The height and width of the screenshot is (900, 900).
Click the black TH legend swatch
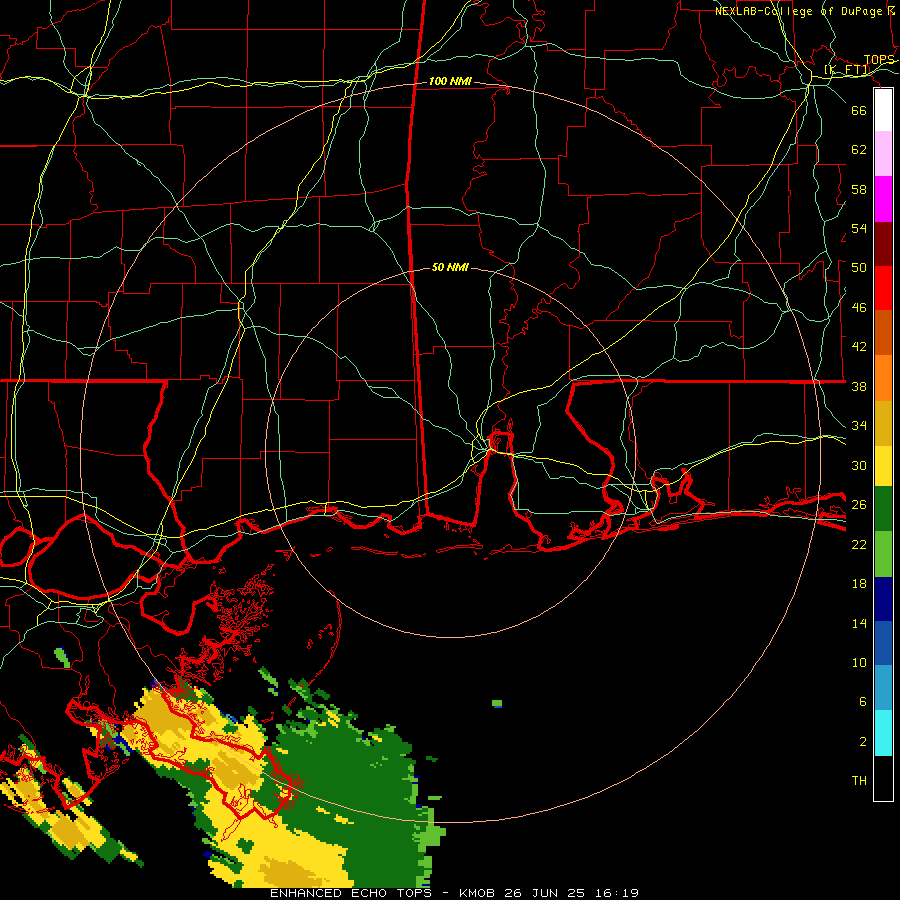pyautogui.click(x=883, y=778)
